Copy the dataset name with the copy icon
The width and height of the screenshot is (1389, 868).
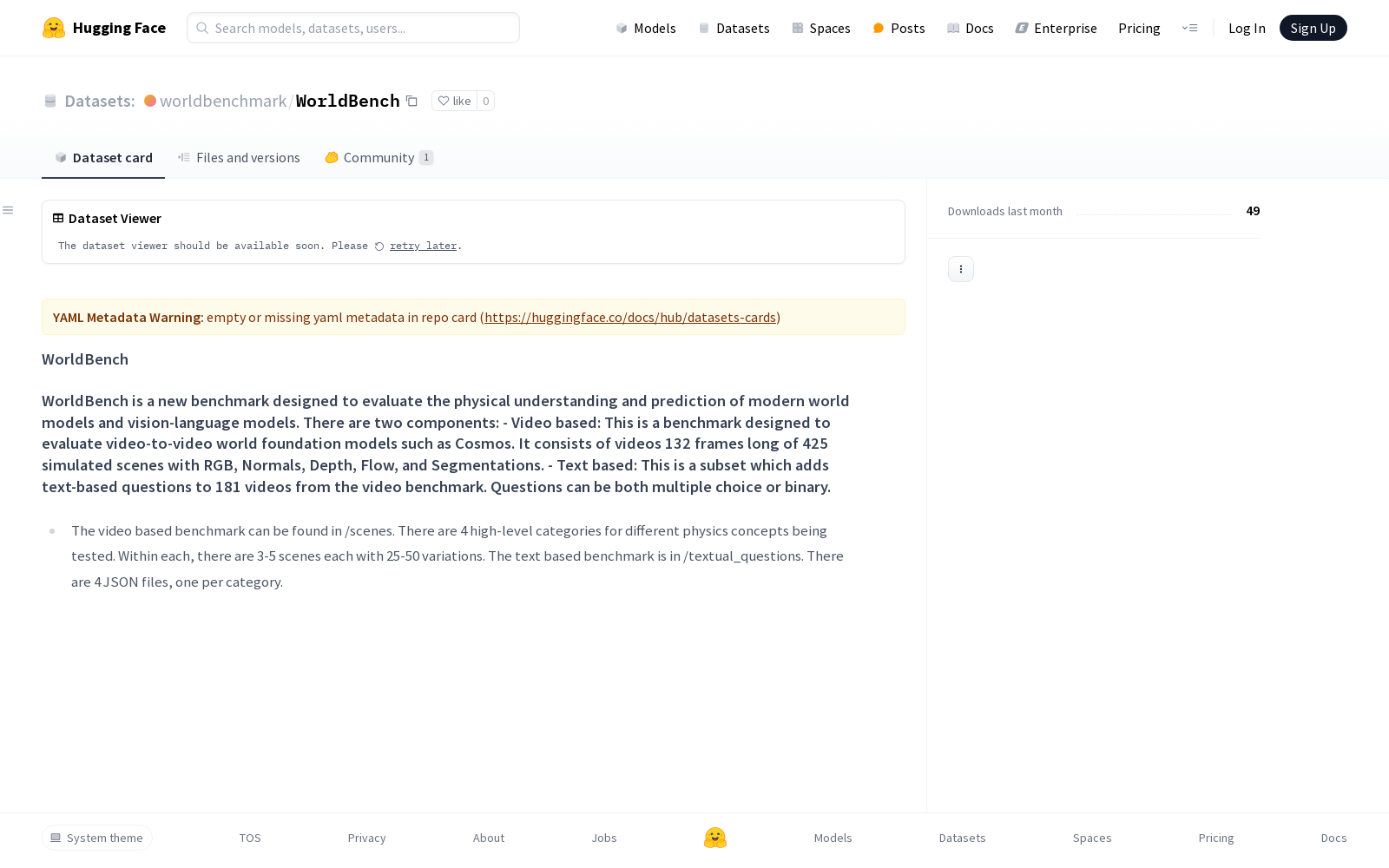(411, 102)
